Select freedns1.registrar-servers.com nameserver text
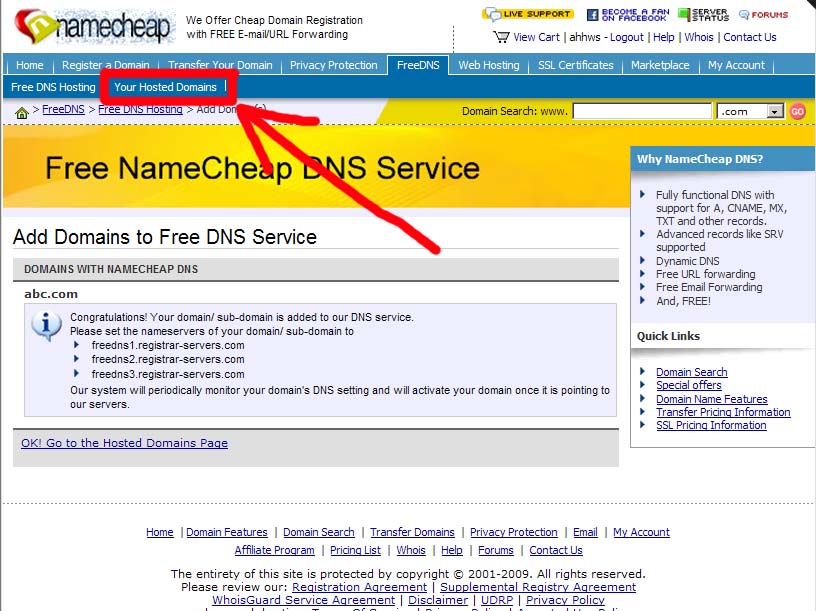816x611 pixels. (x=168, y=345)
